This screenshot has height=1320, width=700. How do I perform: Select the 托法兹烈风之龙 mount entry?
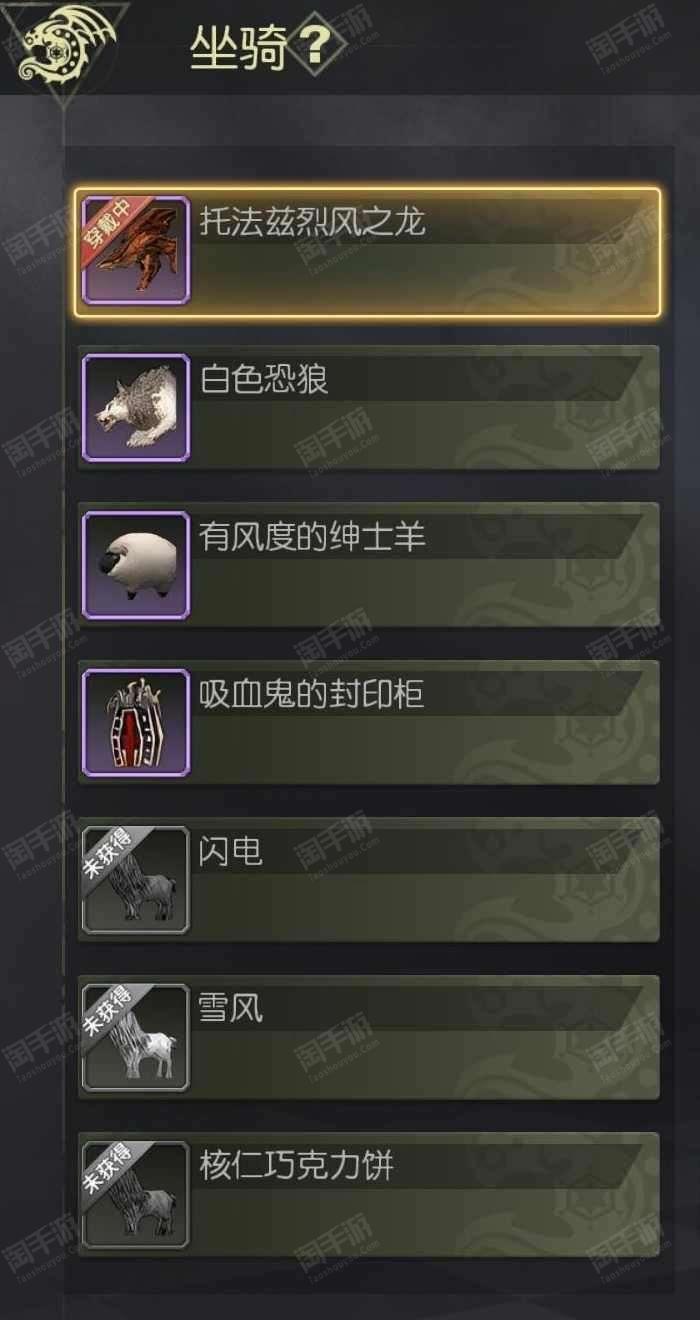pyautogui.click(x=368, y=252)
